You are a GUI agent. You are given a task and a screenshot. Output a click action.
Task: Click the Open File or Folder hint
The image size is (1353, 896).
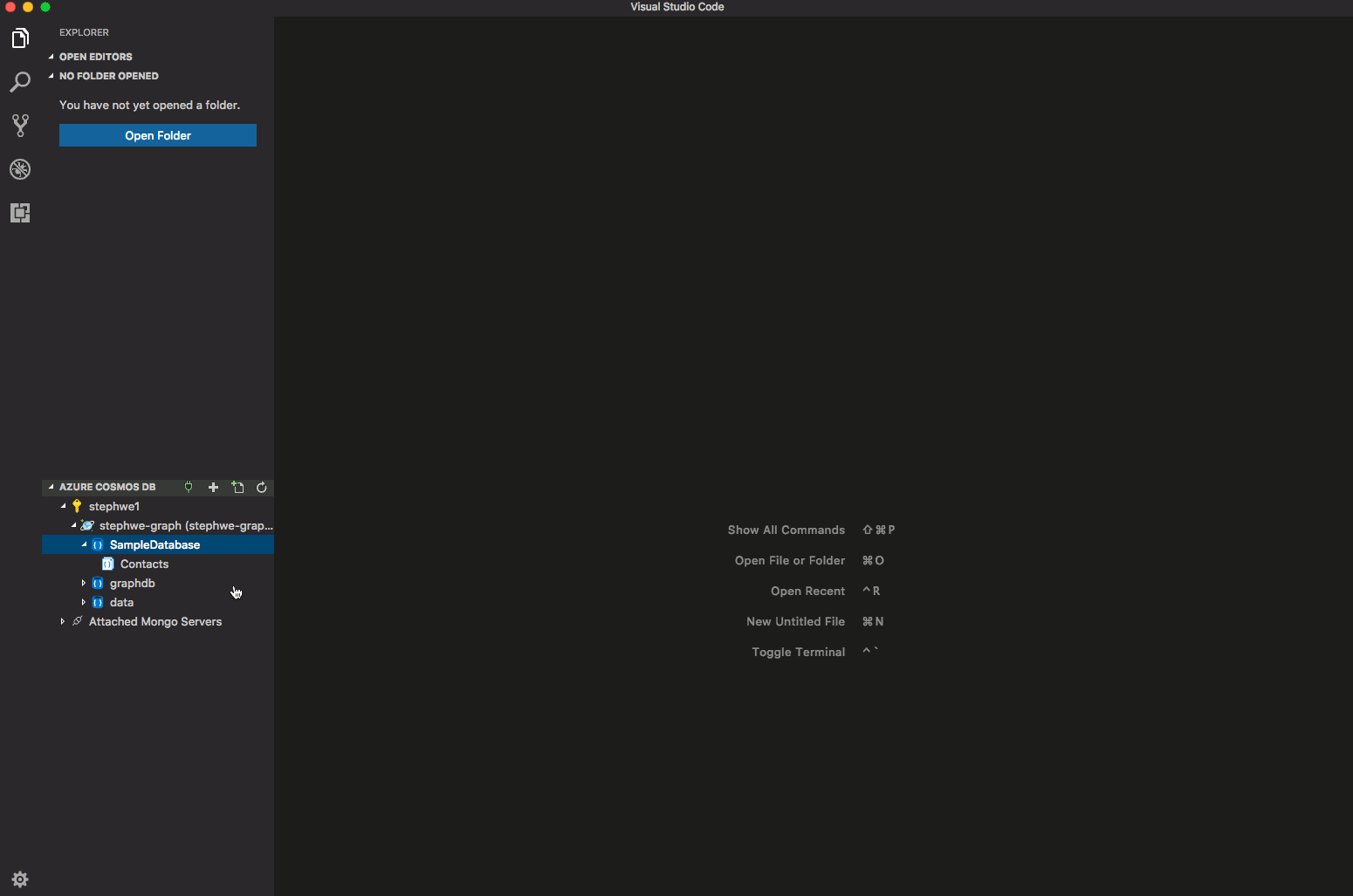[x=790, y=560]
